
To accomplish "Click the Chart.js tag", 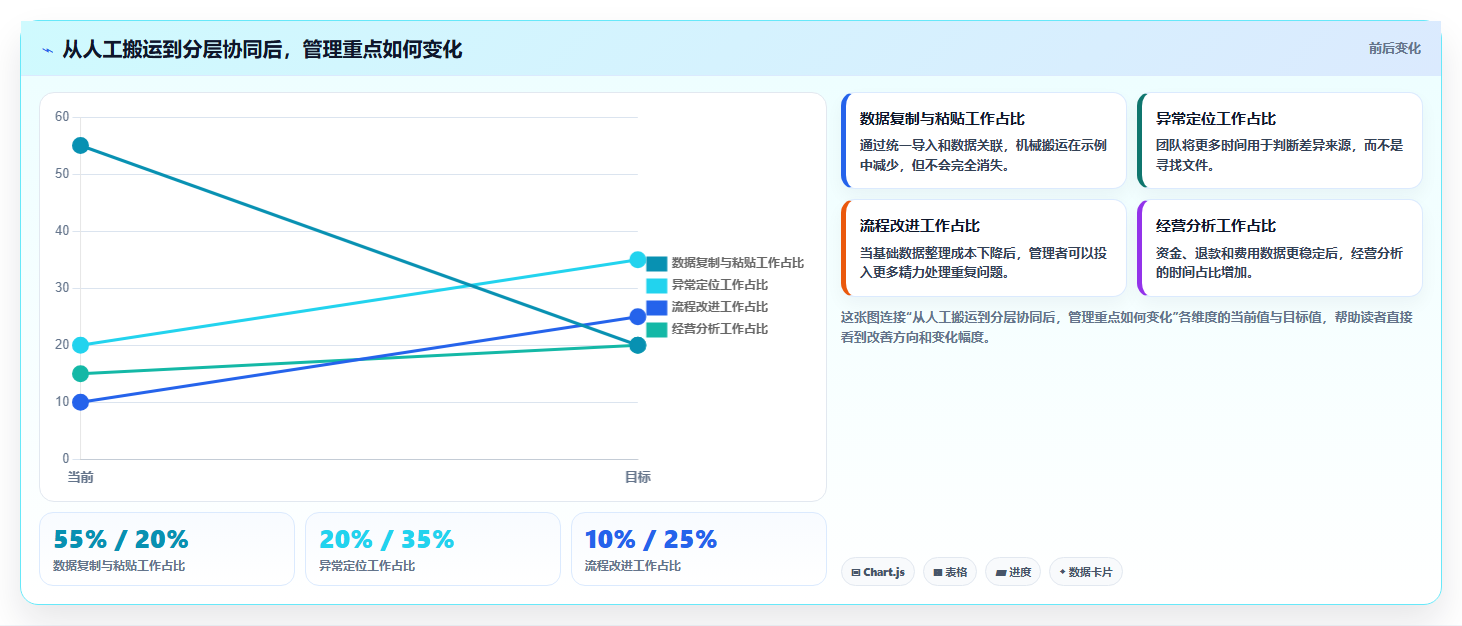I will pyautogui.click(x=878, y=572).
